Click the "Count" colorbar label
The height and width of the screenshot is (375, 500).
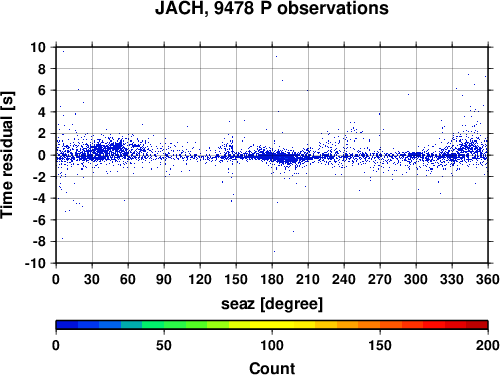pyautogui.click(x=272, y=368)
